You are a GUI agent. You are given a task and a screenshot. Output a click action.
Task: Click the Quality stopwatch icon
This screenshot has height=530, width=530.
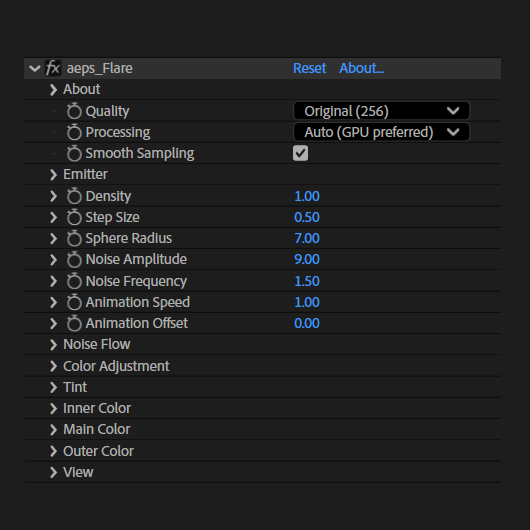(x=74, y=111)
